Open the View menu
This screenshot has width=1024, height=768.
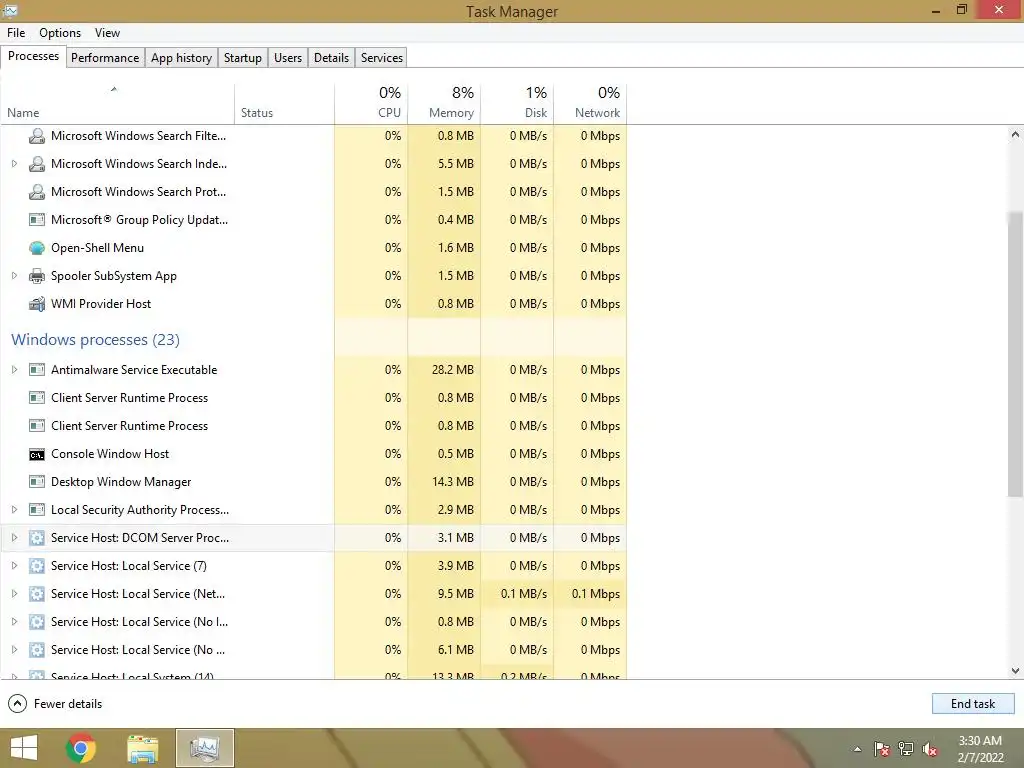click(107, 33)
